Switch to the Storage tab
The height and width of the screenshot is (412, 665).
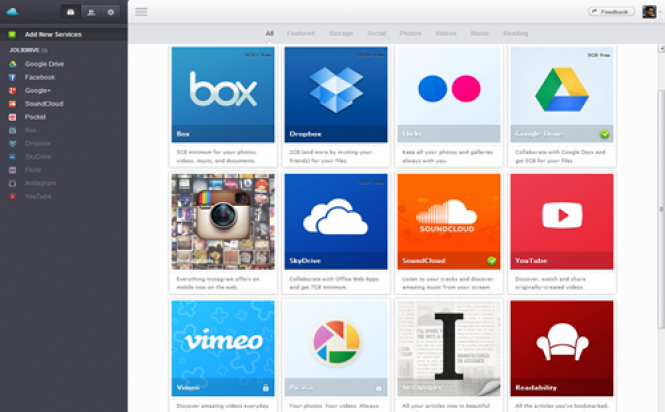point(341,33)
